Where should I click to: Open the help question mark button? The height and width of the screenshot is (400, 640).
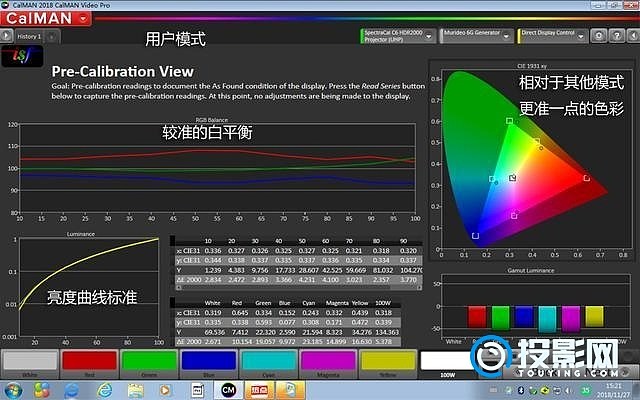[616, 36]
